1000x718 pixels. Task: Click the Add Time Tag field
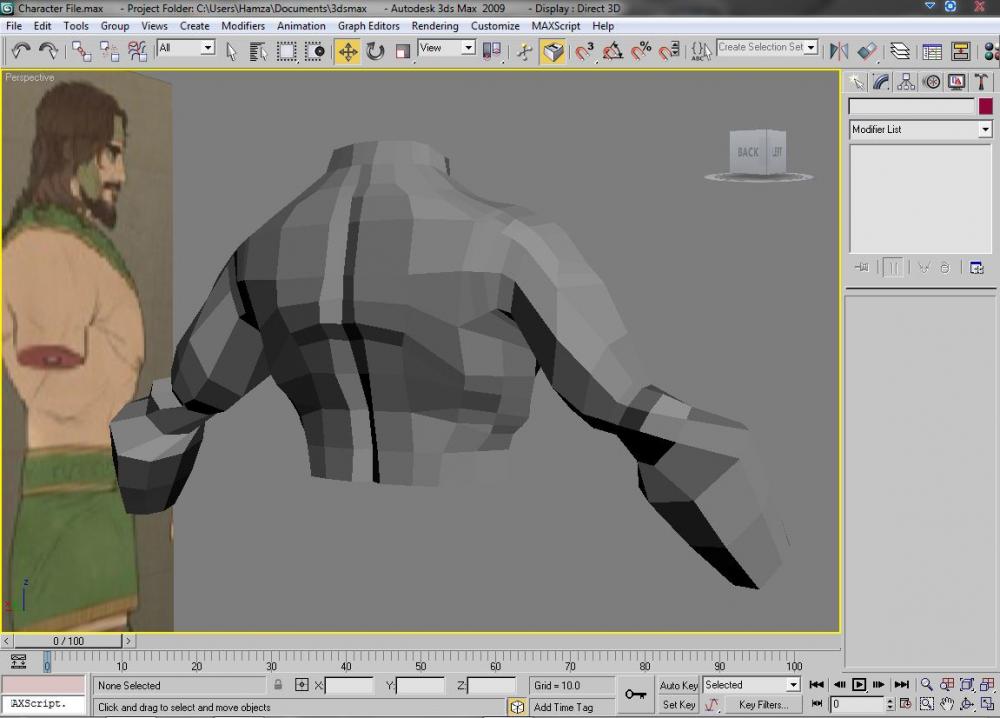(x=563, y=707)
